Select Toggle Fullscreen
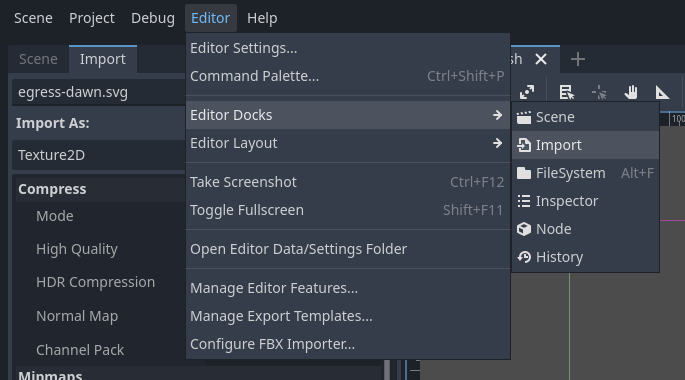This screenshot has width=685, height=380. coord(348,210)
